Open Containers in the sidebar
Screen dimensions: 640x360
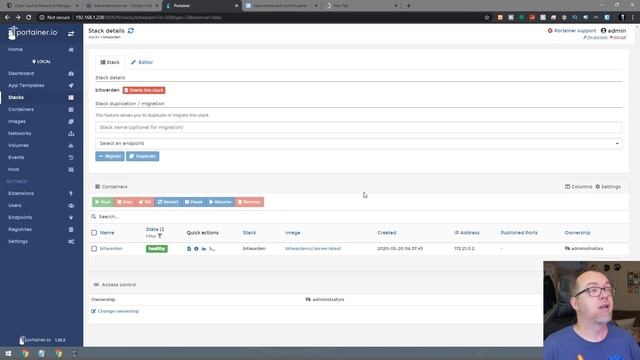coord(21,109)
